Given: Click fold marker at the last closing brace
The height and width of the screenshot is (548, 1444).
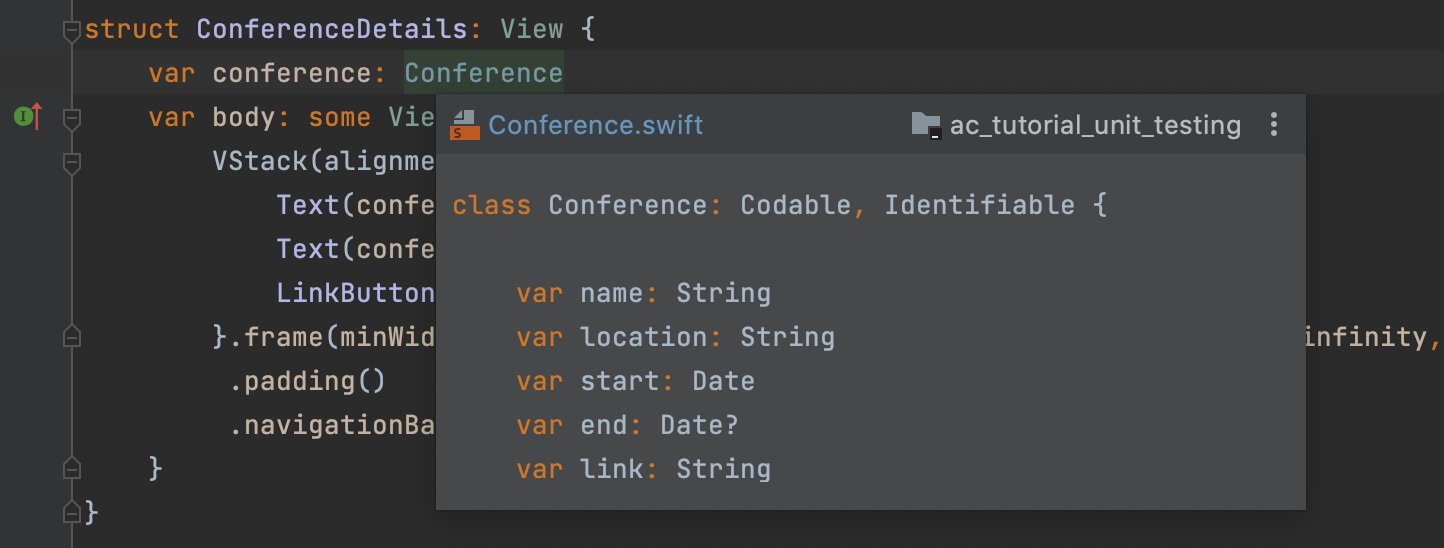Looking at the screenshot, I should click(71, 513).
